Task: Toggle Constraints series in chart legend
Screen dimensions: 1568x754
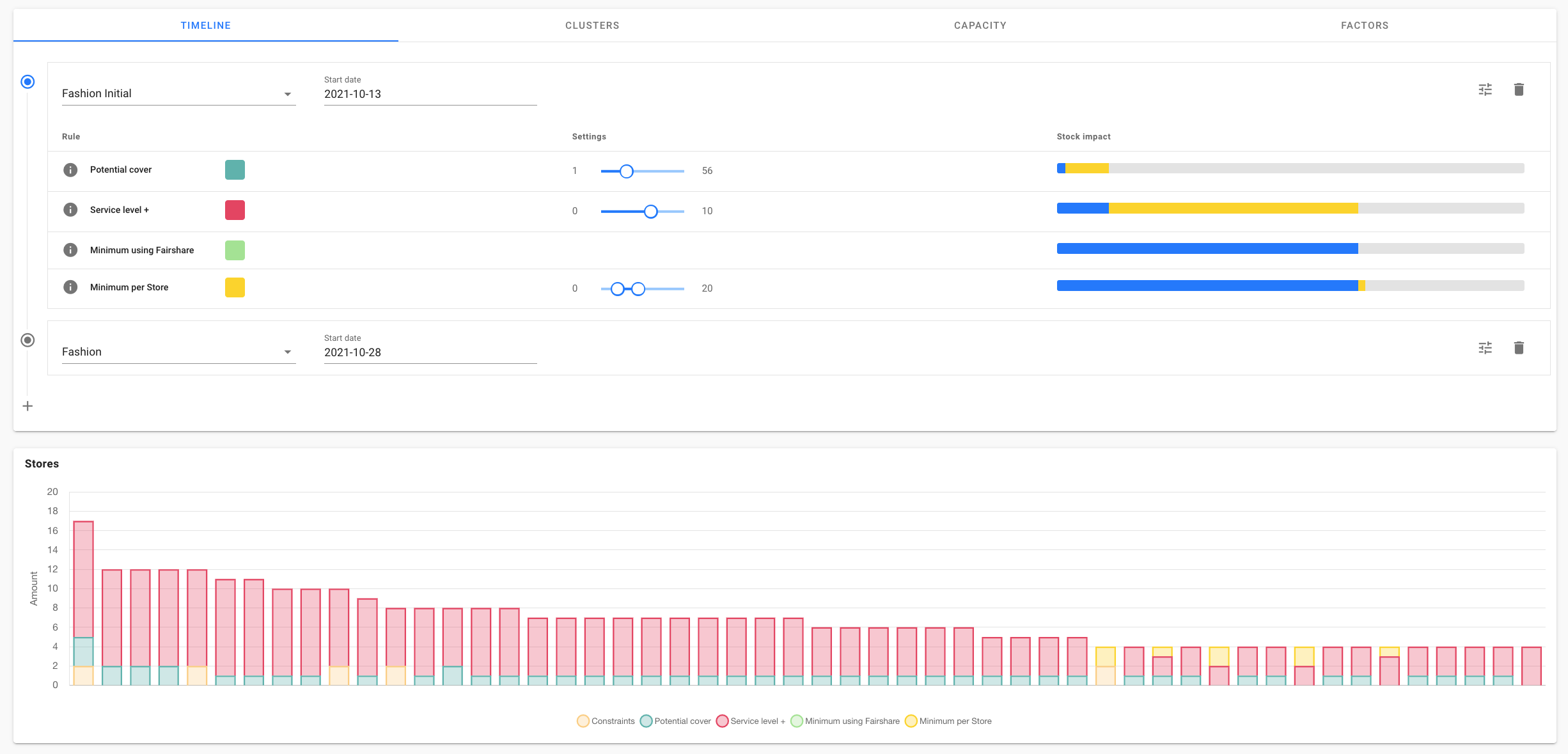Action: 606,721
